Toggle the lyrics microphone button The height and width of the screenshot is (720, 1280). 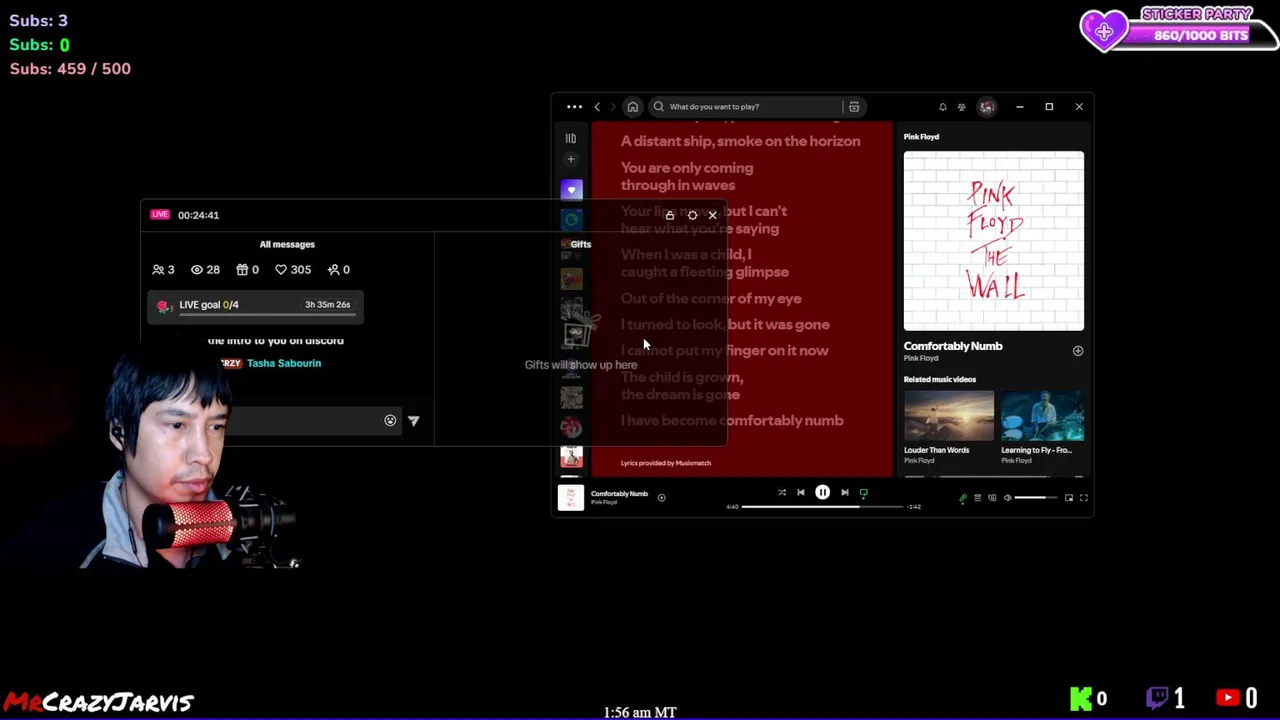tap(963, 498)
